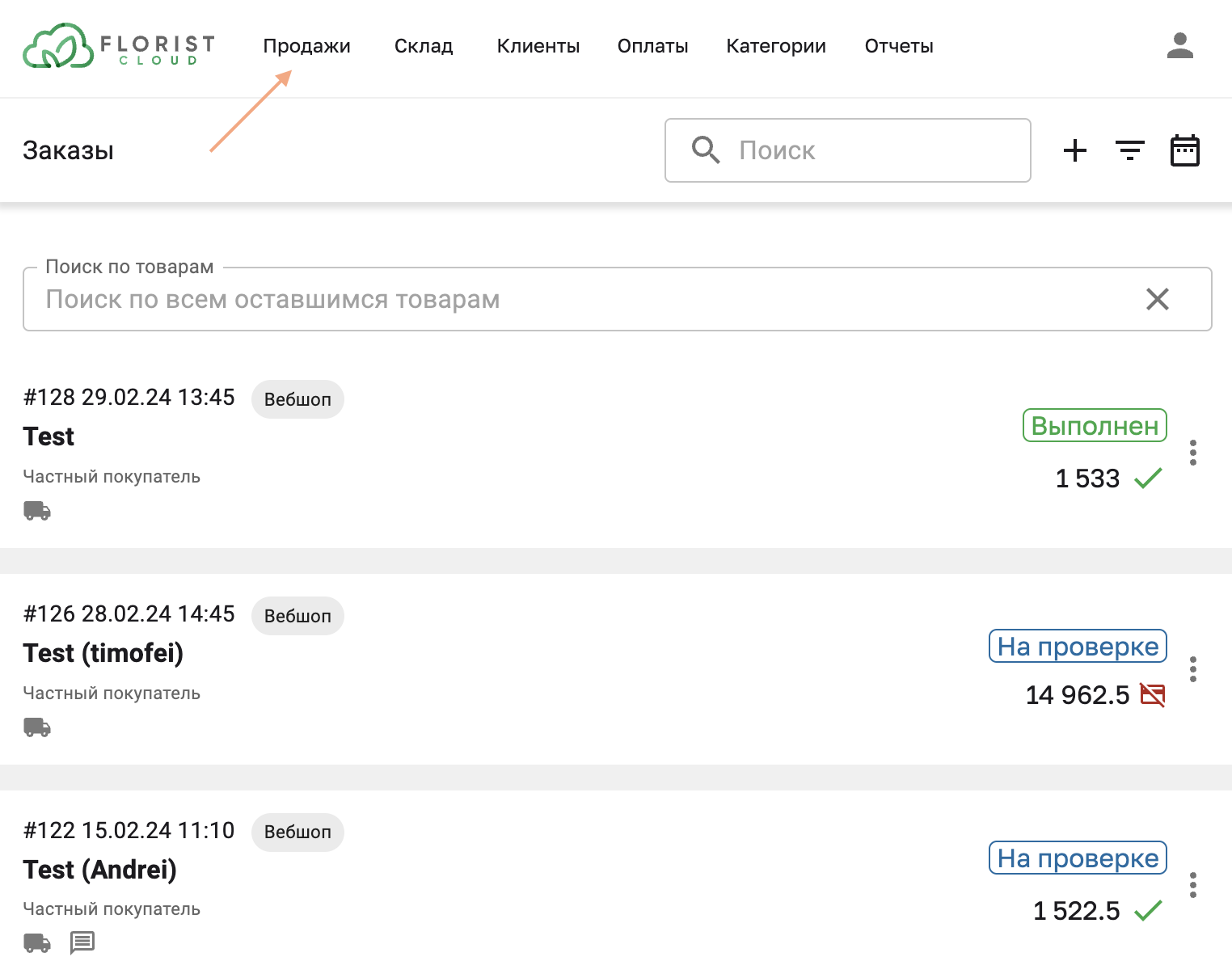Navigate to Клиенты
The image size is (1232, 978).
(538, 46)
